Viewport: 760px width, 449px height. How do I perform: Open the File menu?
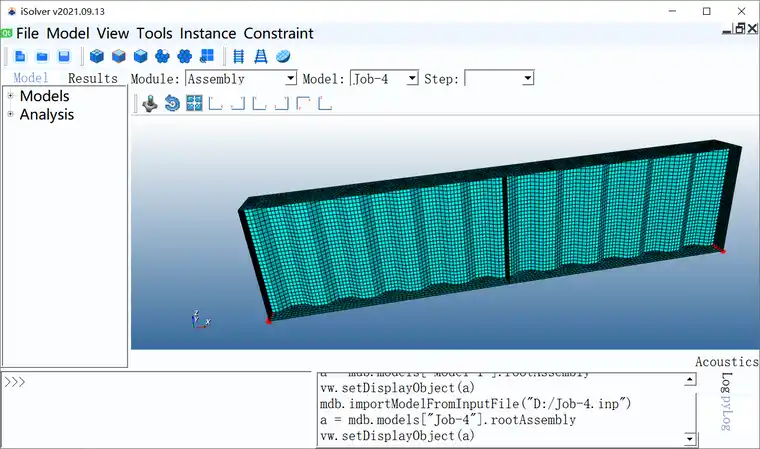(x=27, y=33)
